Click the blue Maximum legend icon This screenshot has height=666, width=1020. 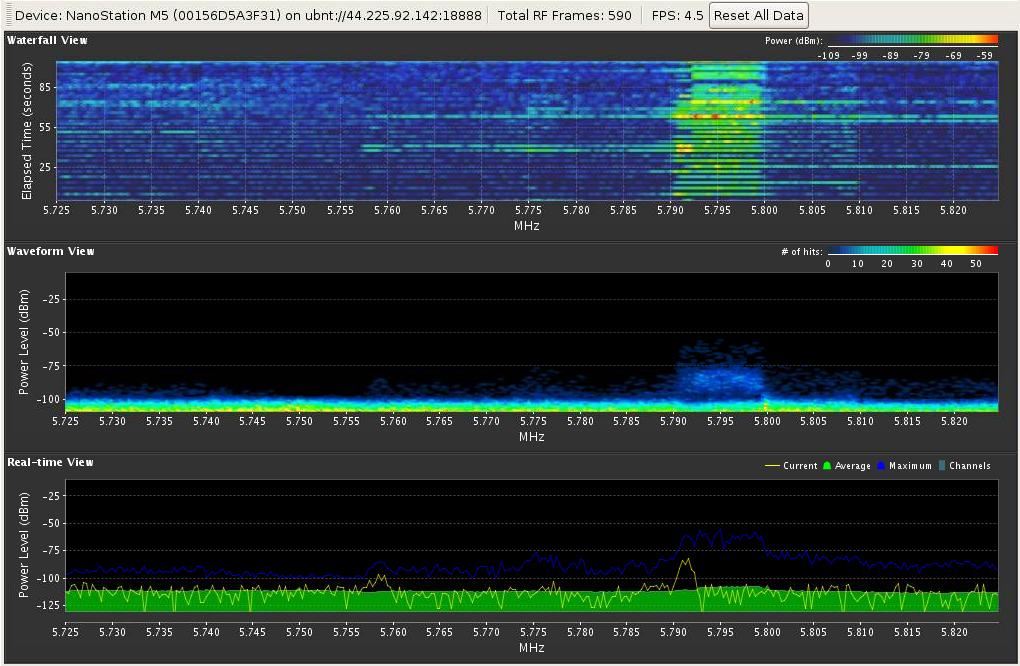point(881,466)
